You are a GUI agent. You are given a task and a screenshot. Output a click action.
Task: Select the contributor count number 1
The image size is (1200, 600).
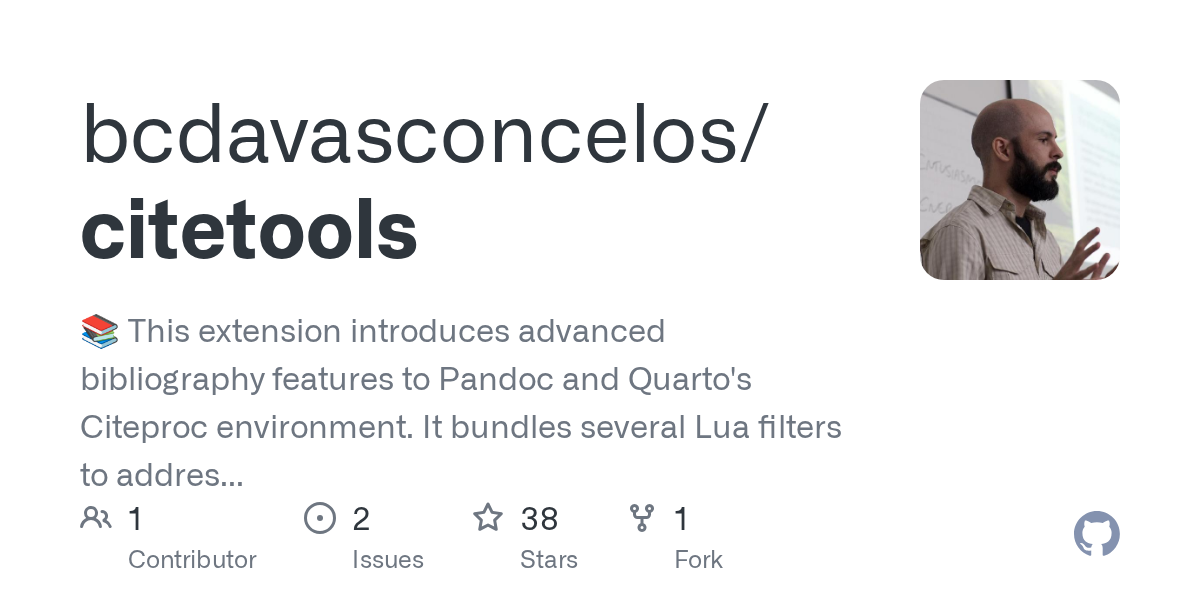[x=135, y=519]
